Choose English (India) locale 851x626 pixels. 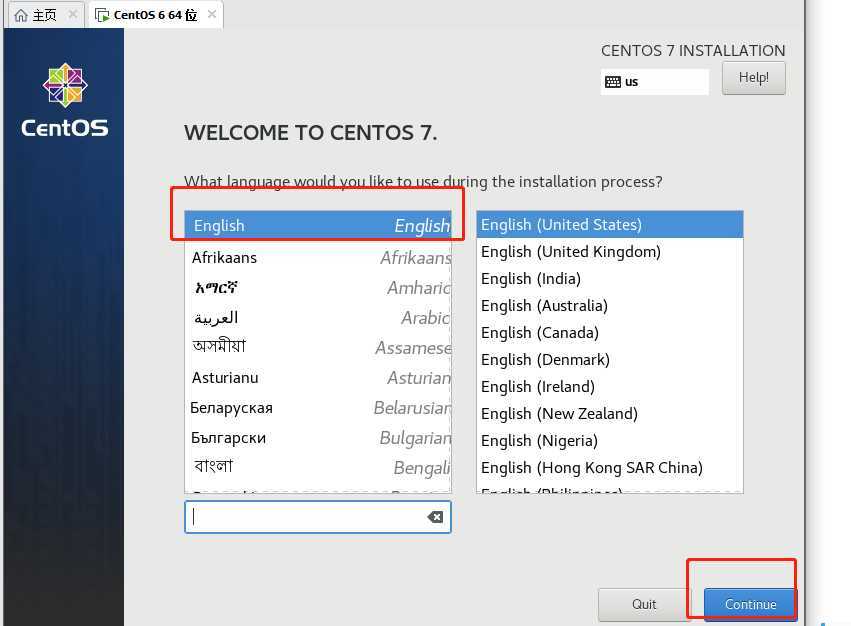tap(609, 279)
